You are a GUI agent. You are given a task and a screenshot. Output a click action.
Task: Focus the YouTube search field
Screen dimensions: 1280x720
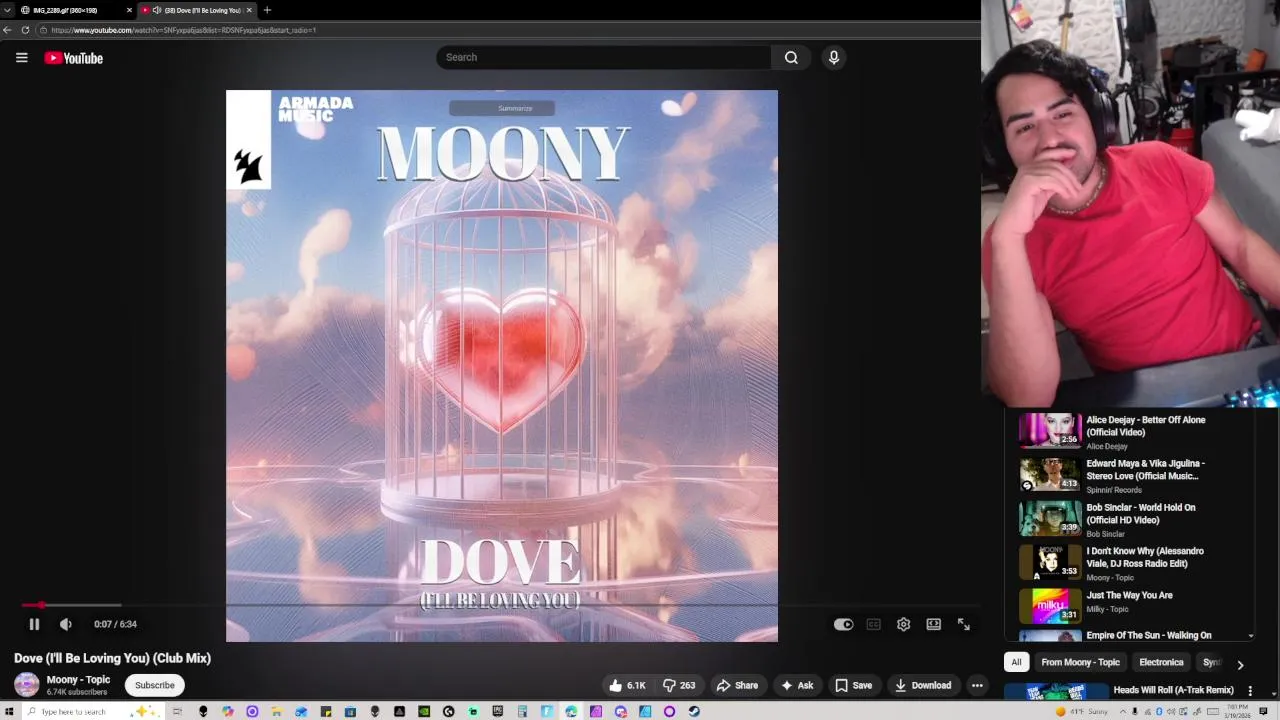coord(603,57)
